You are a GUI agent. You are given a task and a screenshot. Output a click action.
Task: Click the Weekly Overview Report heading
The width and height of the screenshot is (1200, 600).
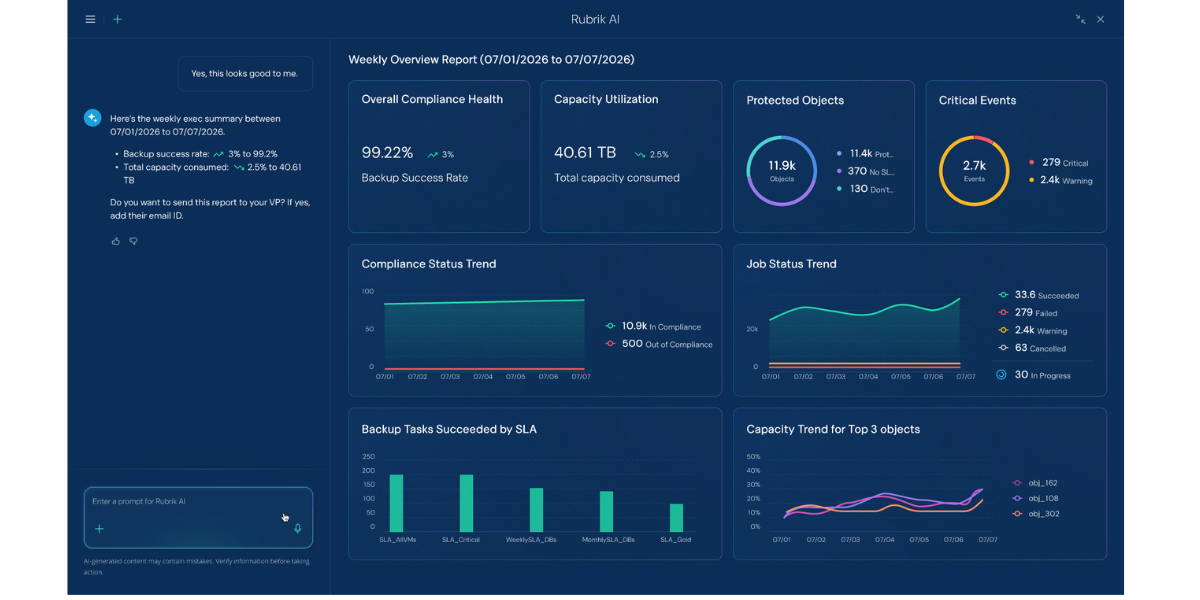[x=491, y=60]
